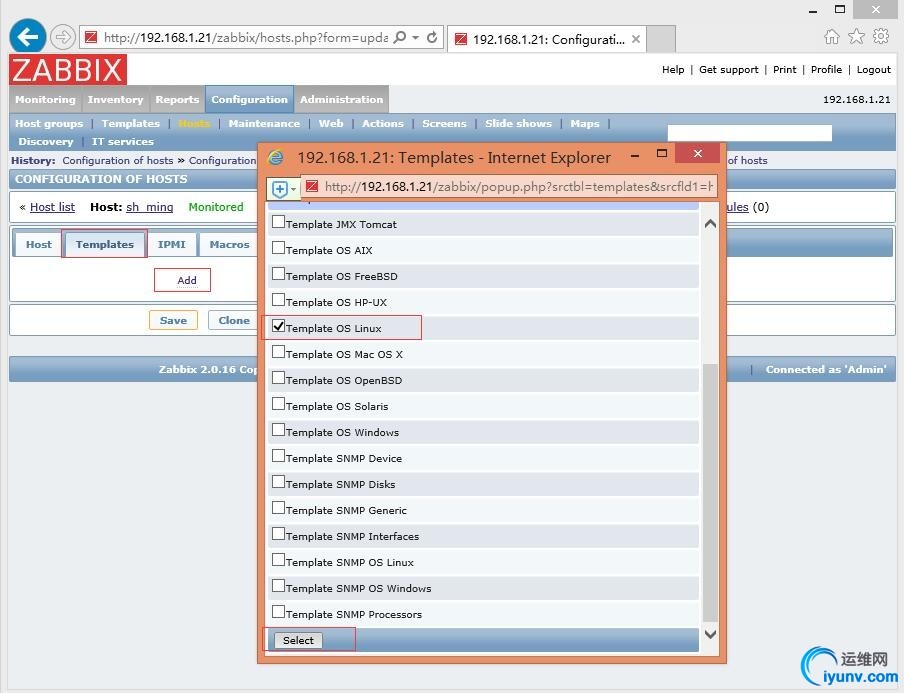Click the main address bar site icon

point(91,37)
